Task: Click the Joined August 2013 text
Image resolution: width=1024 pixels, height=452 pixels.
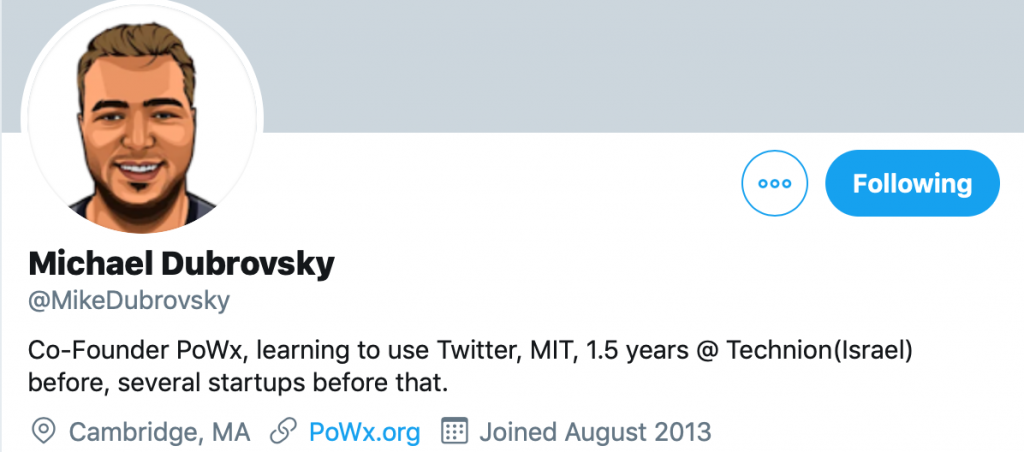Action: [x=595, y=432]
